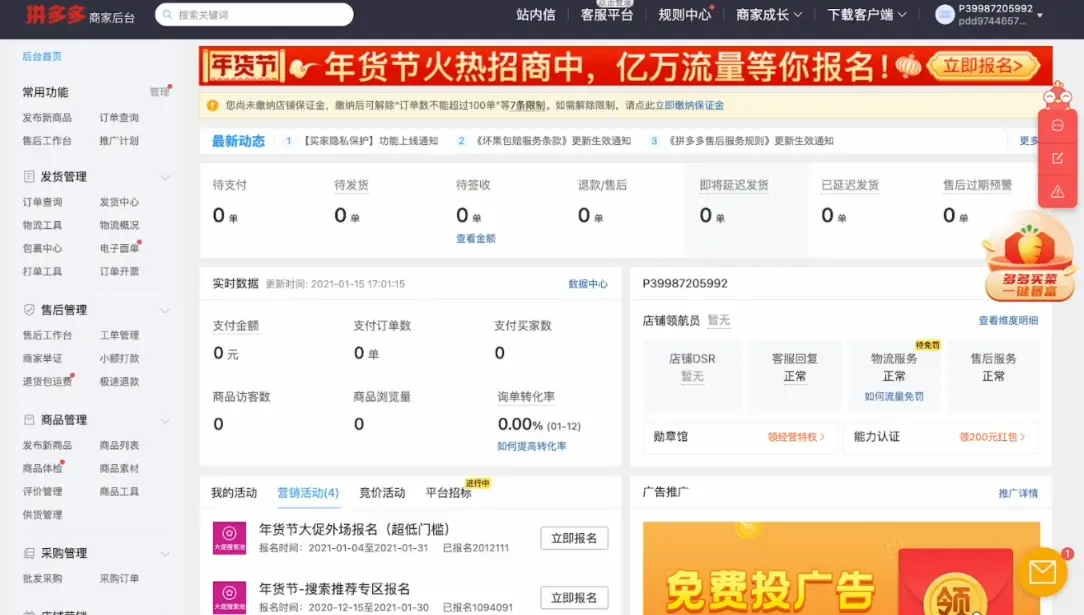Screen dimensions: 1084x615
Task: Open 规则中心 in top navigation
Action: point(684,15)
